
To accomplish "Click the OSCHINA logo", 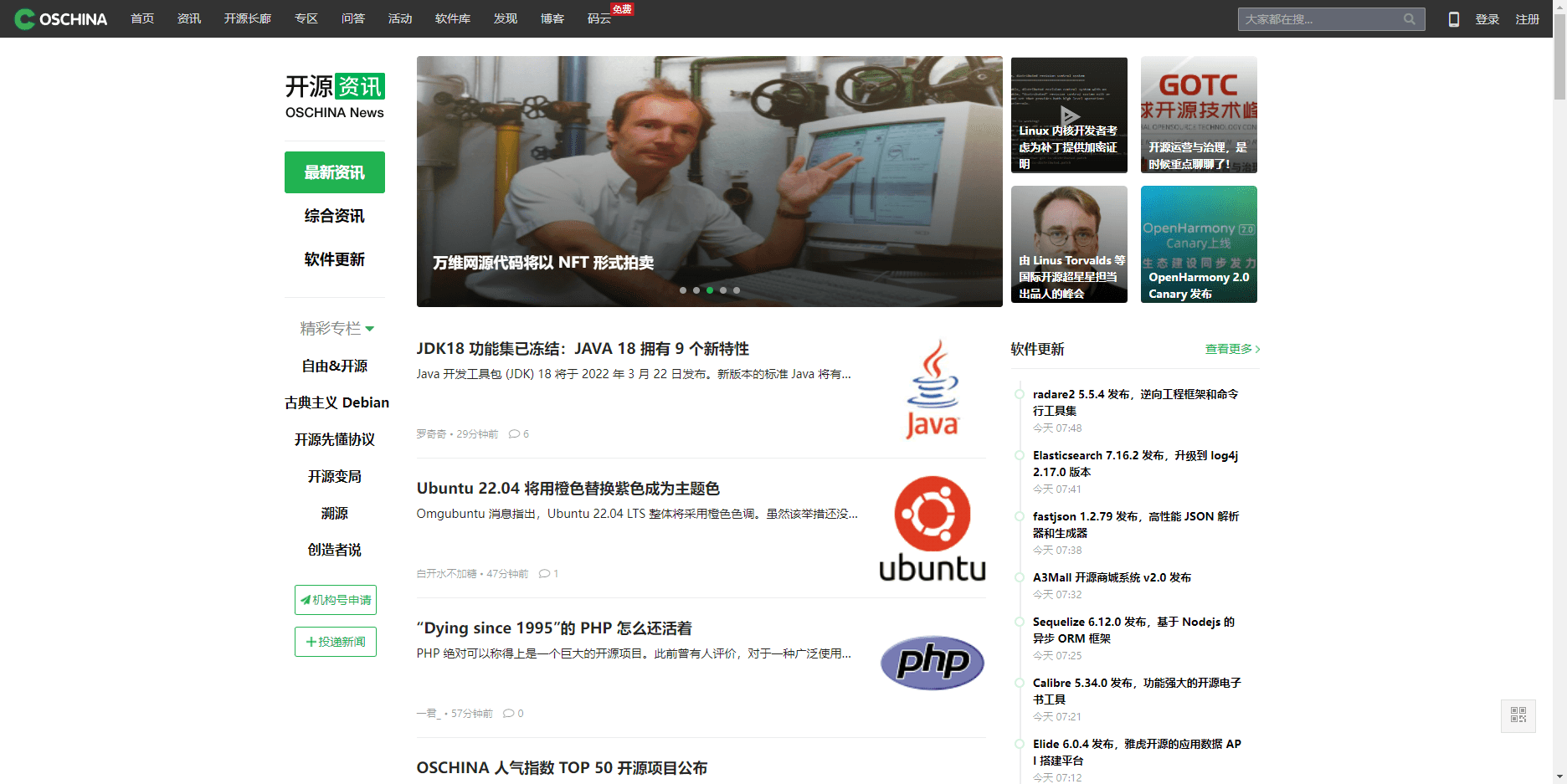I will [x=61, y=18].
